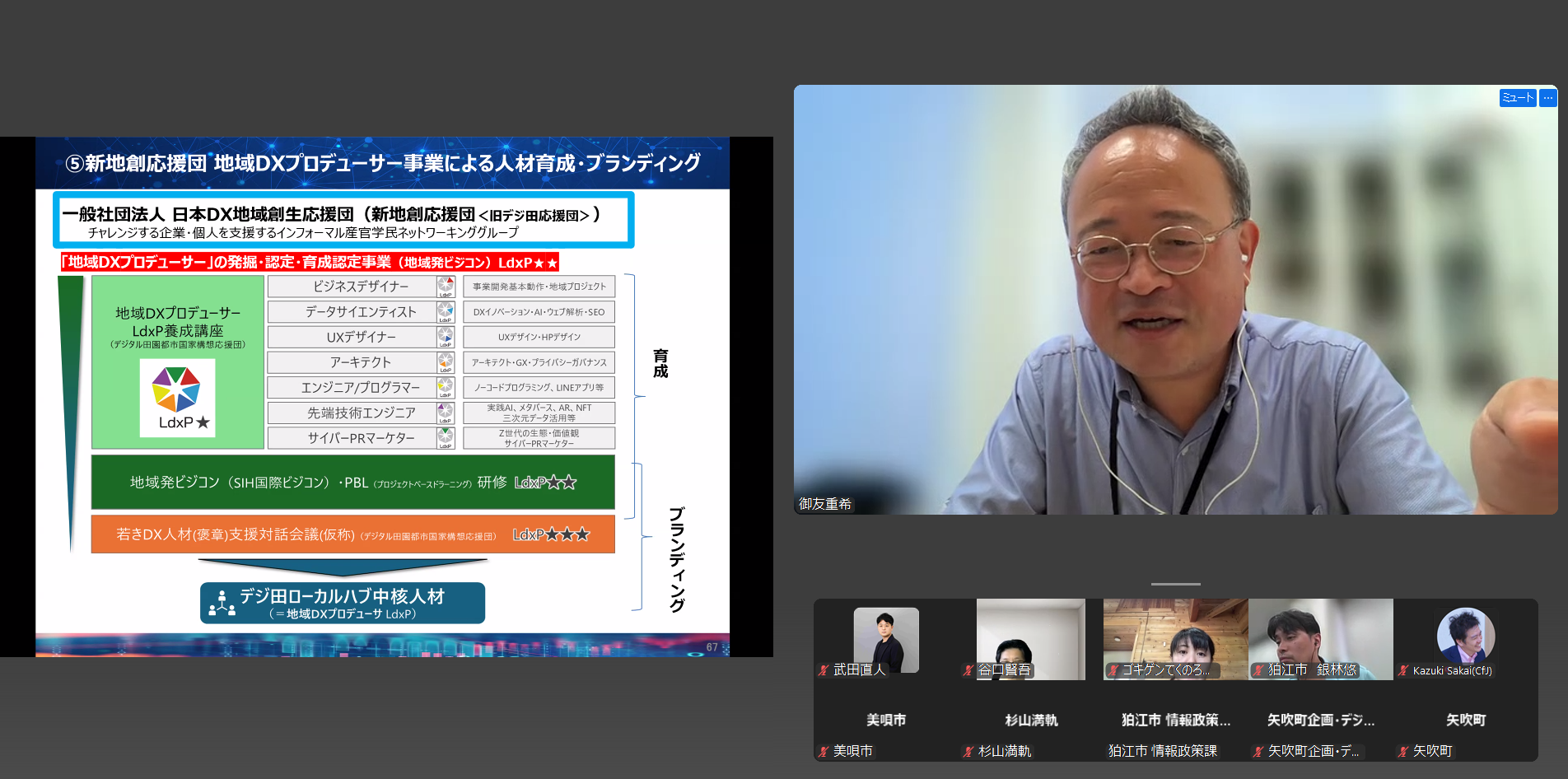Screen dimensions: 1568x779
Task: Select 狛江市 銀林悠's video thumbnail
Action: click(1321, 639)
